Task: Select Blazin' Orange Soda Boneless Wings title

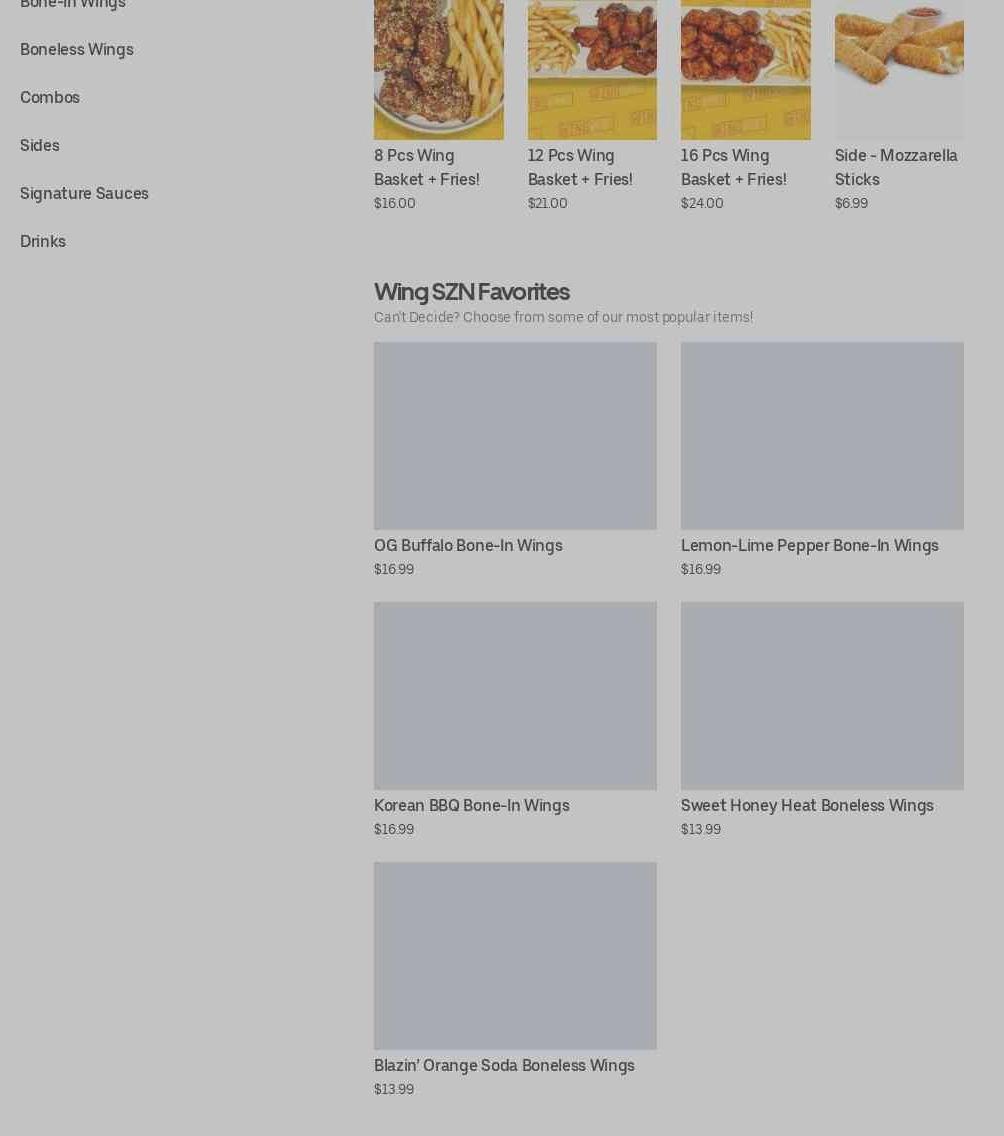Action: coord(504,1065)
